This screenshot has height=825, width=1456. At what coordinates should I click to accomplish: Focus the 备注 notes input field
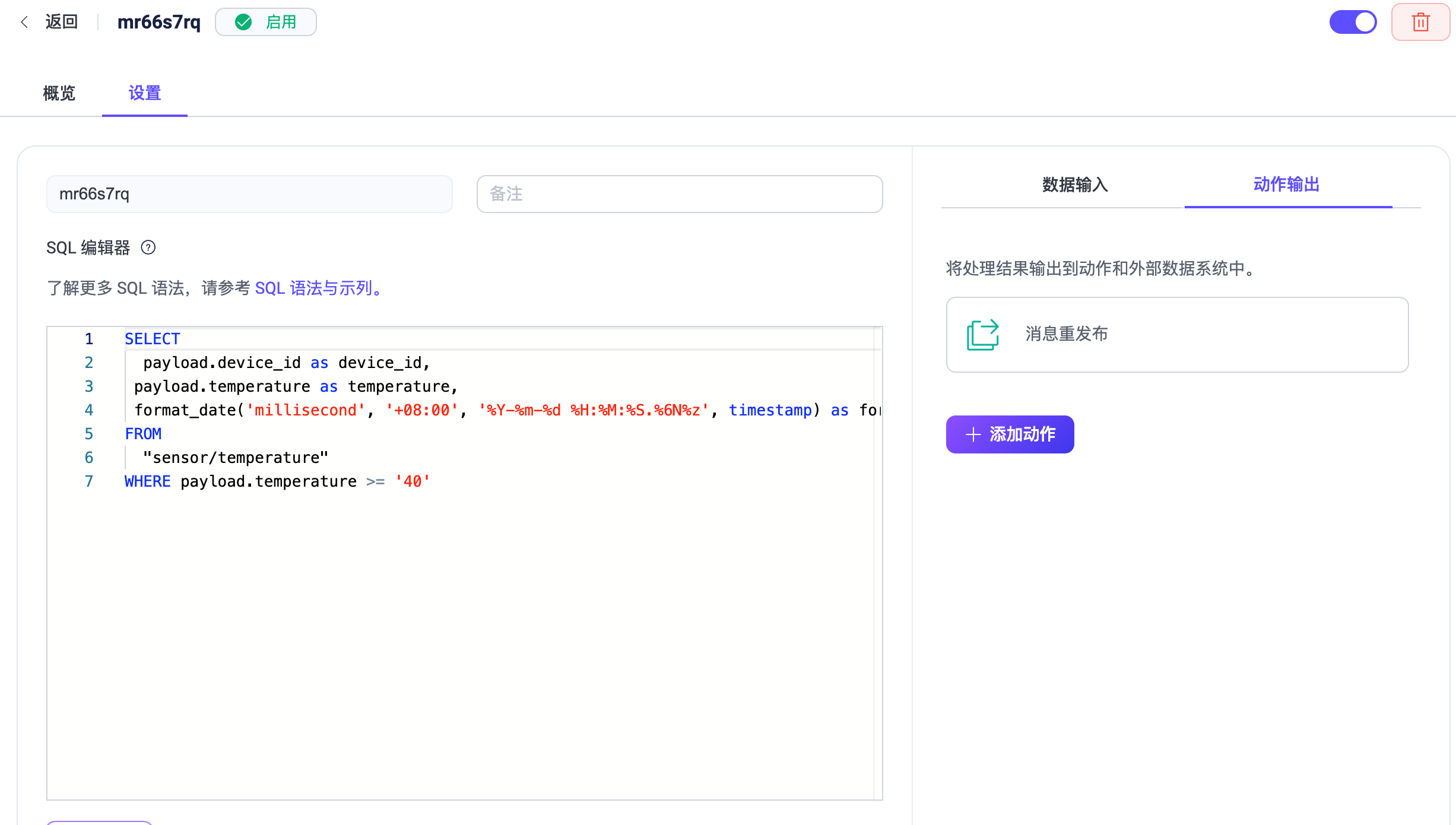(x=679, y=194)
